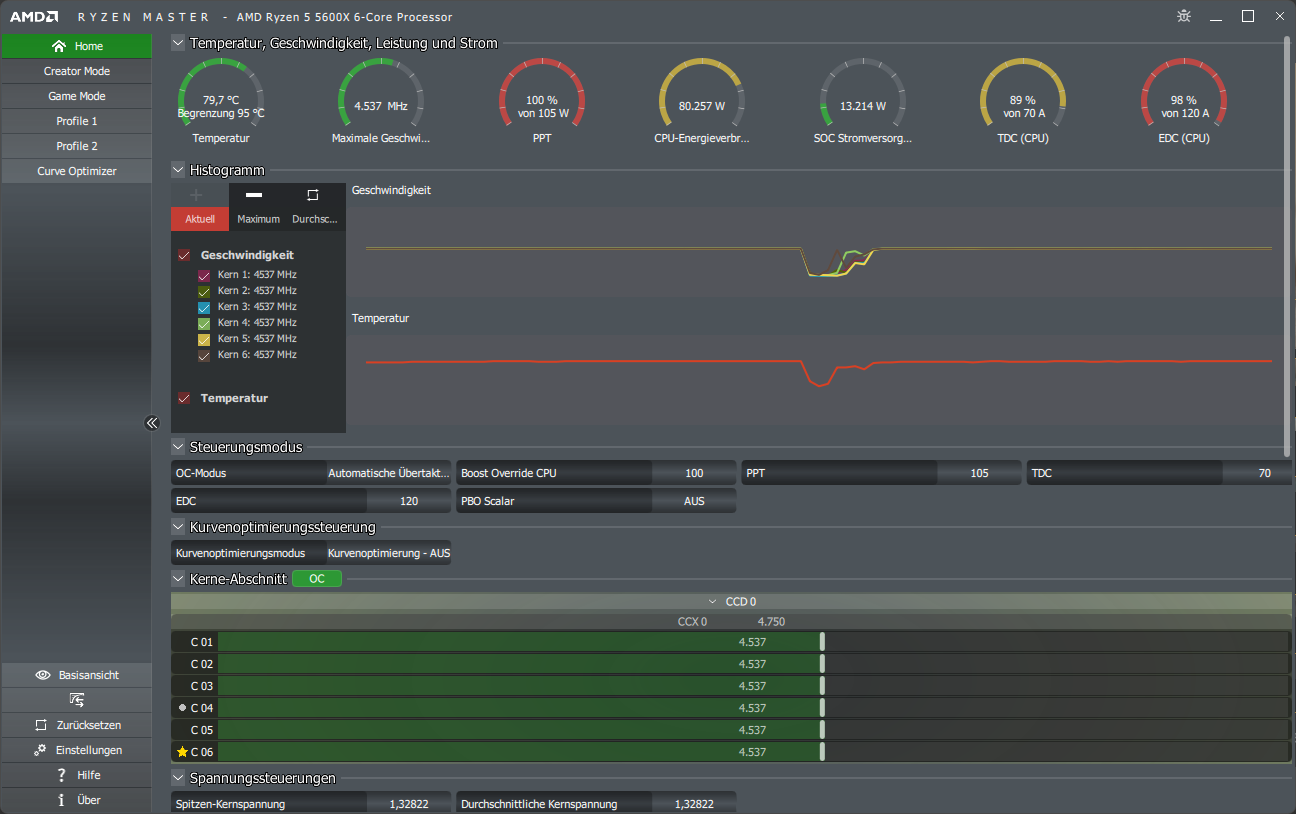Collapse the Spannungssteuerungen section
Viewport: 1296px width, 814px height.
[178, 778]
